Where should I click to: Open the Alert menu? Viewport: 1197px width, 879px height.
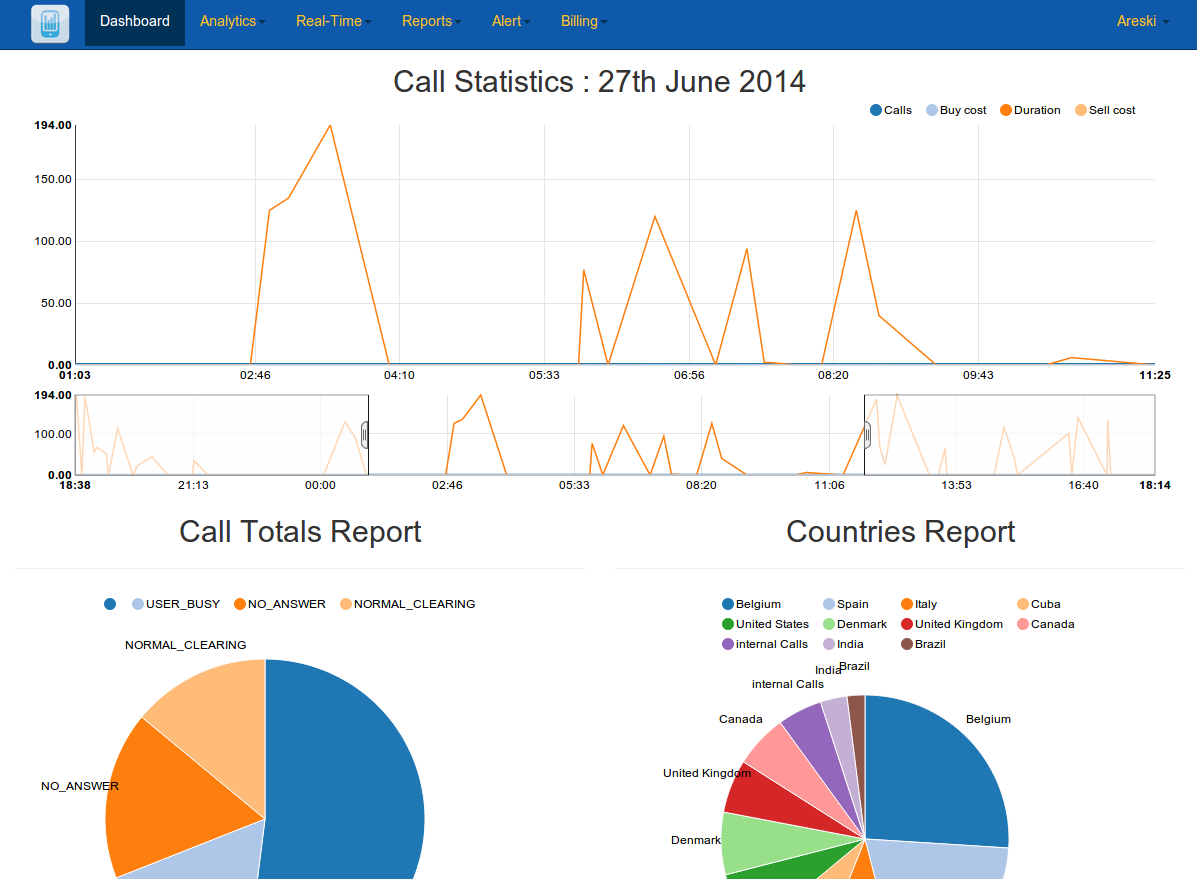coord(510,21)
